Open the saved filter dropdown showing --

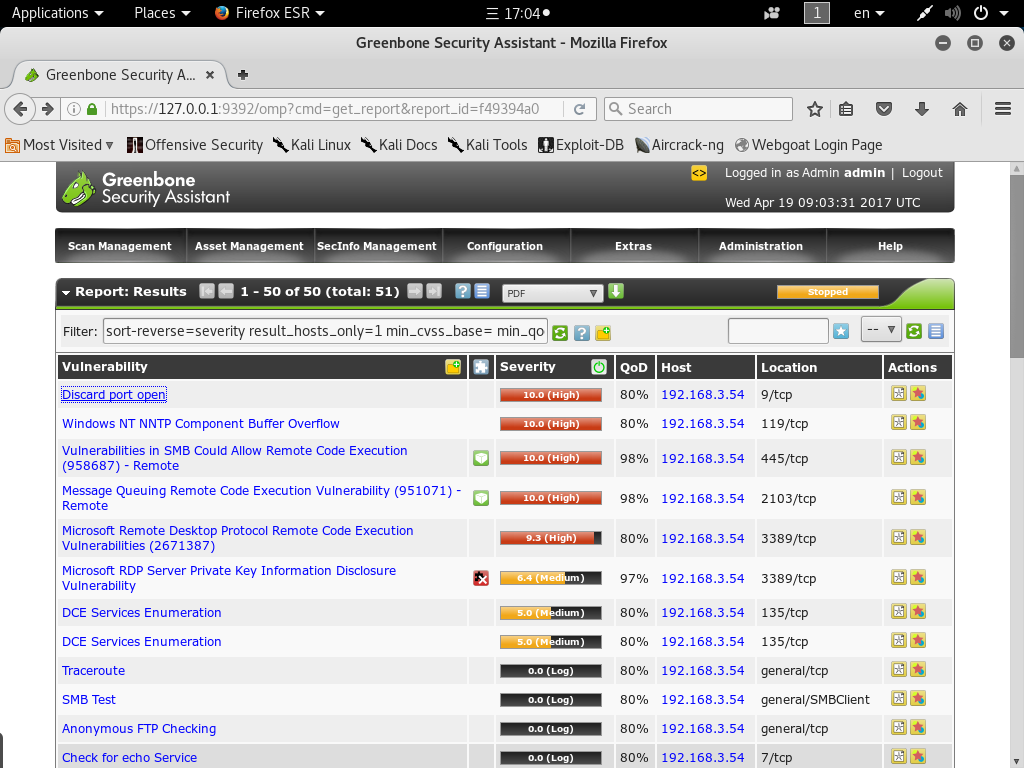(x=881, y=330)
